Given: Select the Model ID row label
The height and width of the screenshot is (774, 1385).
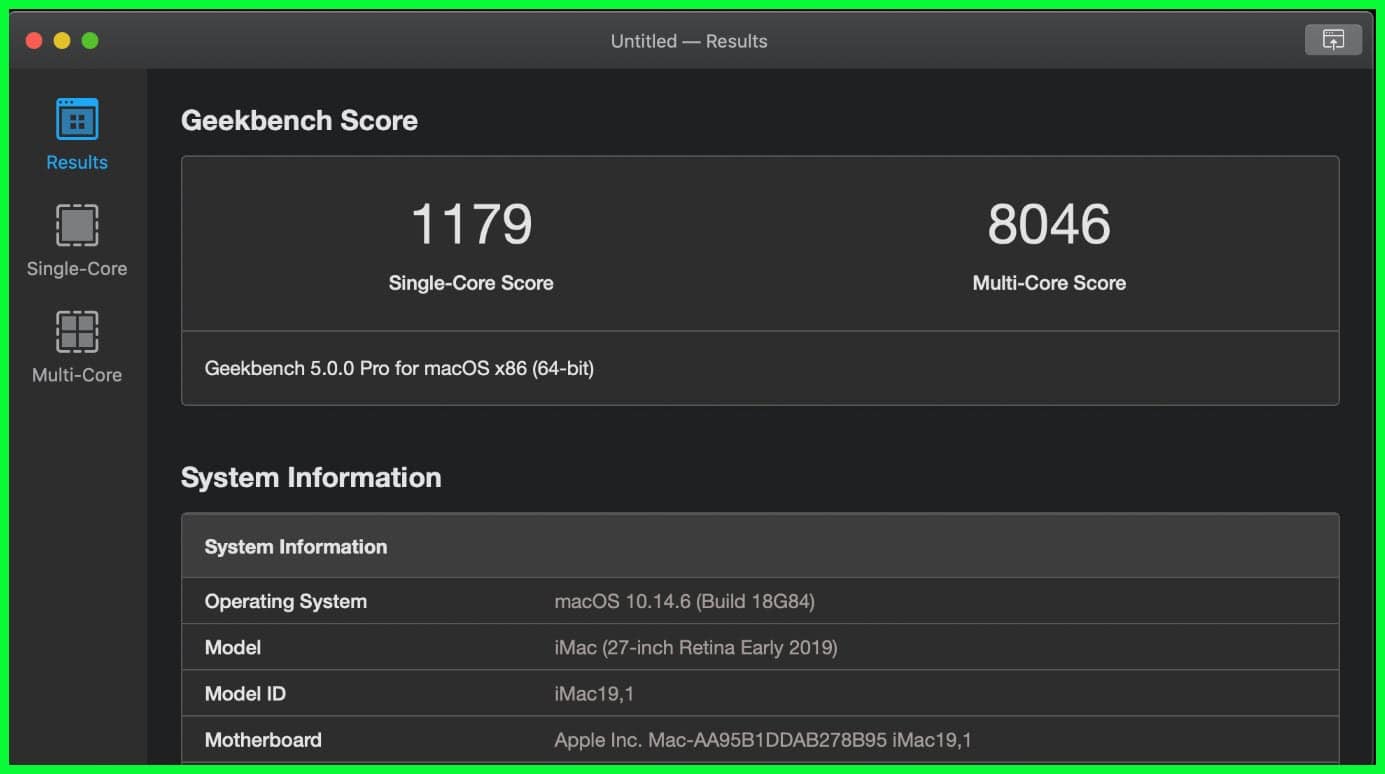Looking at the screenshot, I should pos(245,694).
